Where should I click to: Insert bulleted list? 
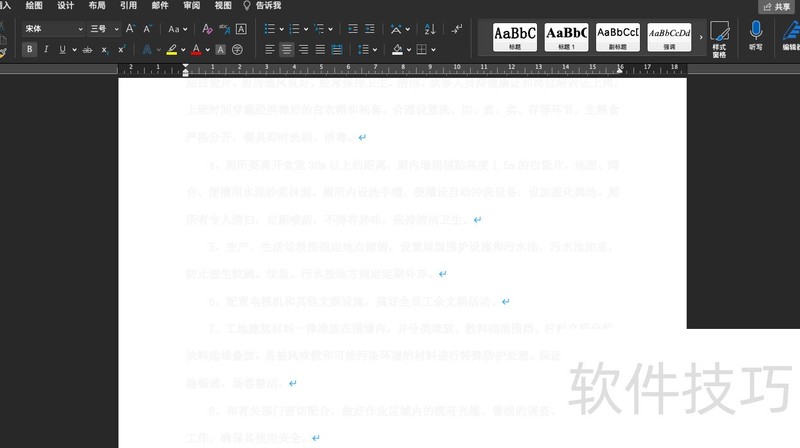[x=269, y=29]
